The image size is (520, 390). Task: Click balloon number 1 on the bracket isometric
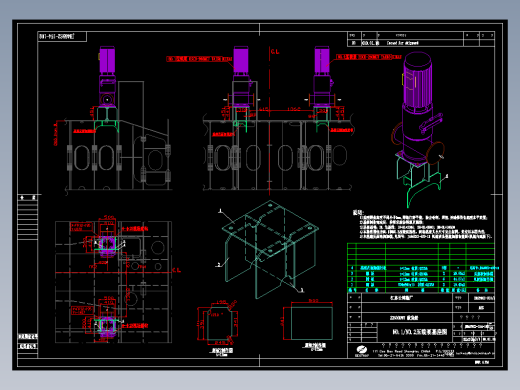click(x=220, y=211)
